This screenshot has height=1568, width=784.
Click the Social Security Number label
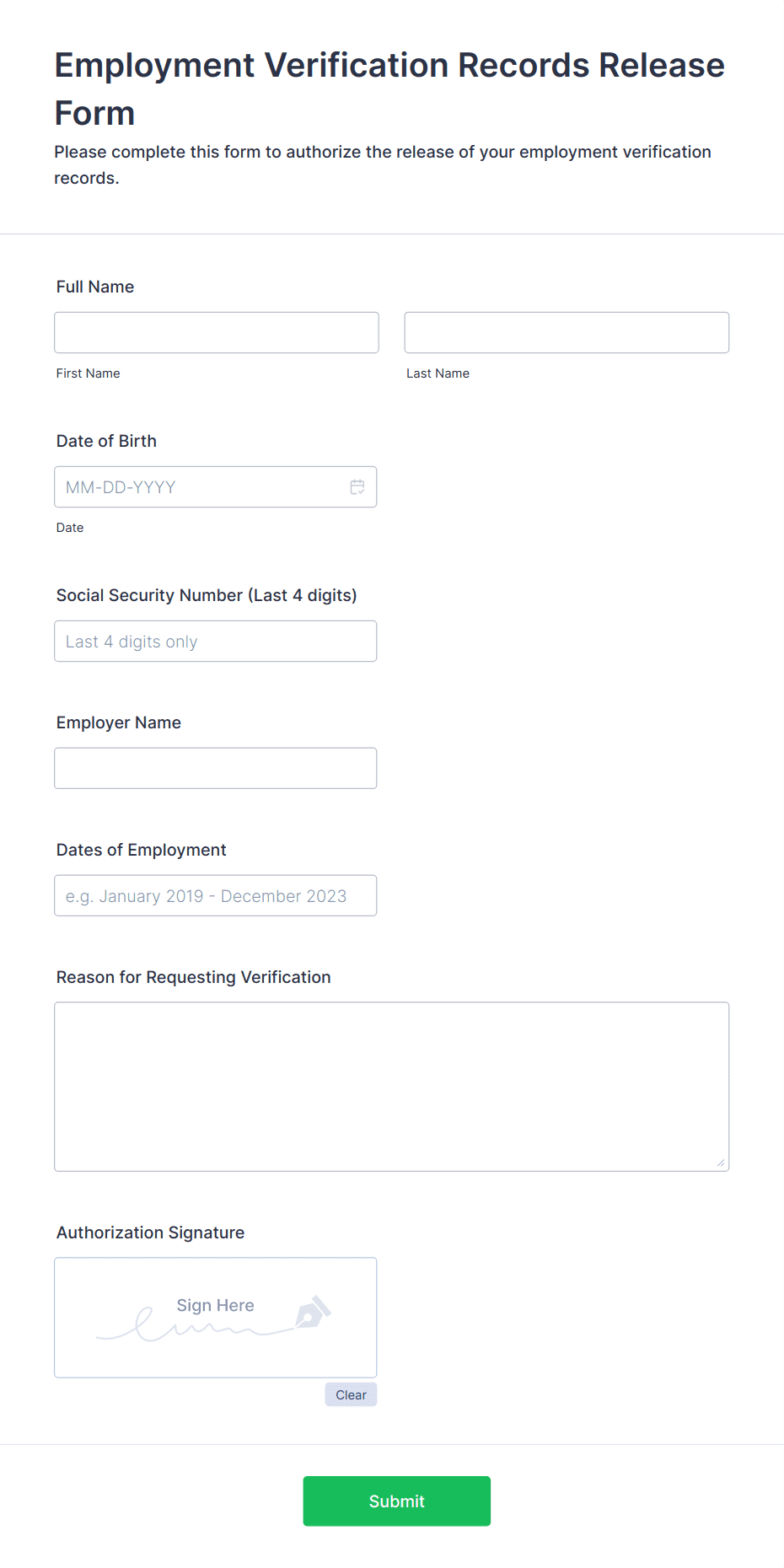pos(207,595)
